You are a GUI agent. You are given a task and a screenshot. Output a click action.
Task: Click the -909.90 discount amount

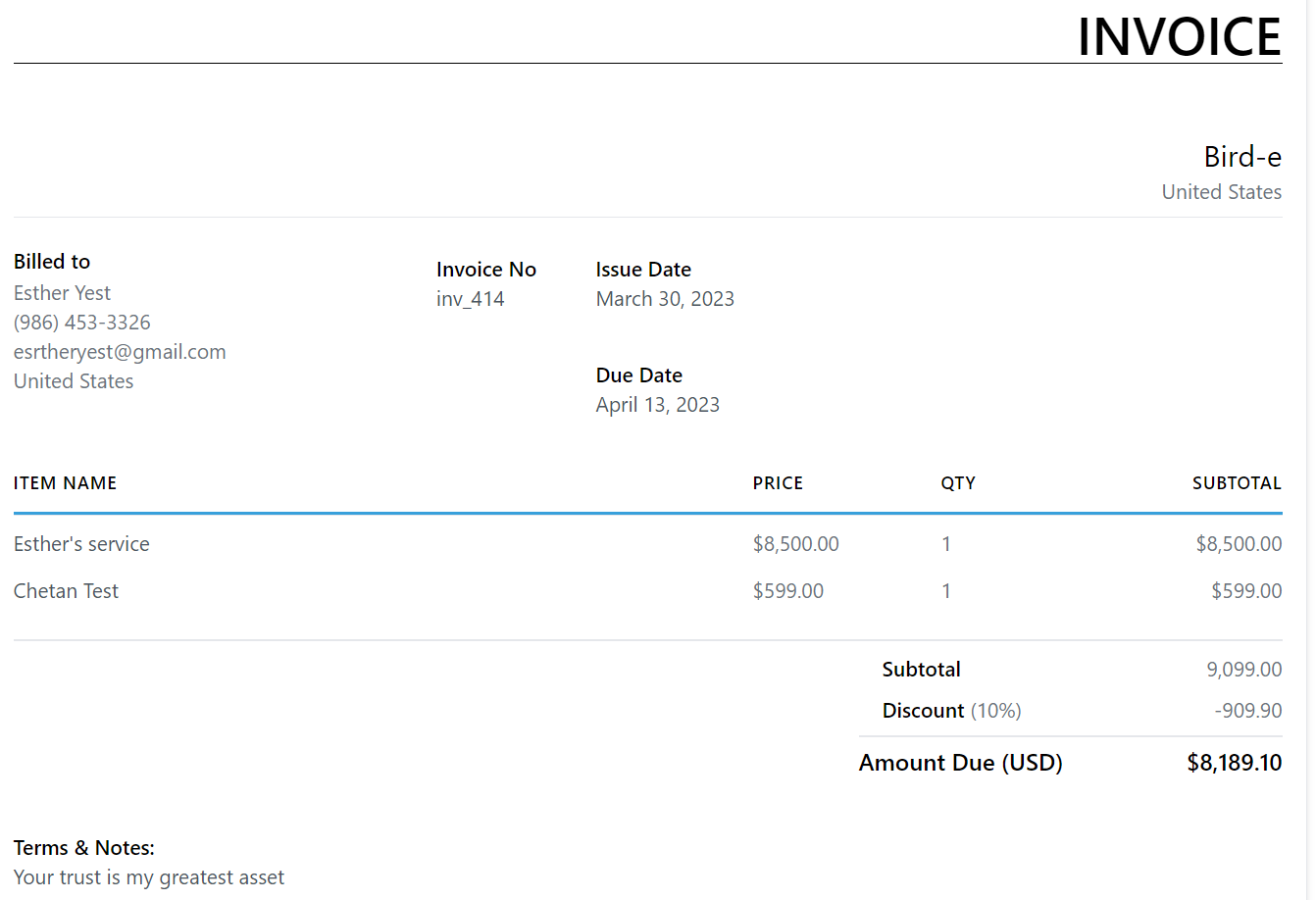(1247, 711)
